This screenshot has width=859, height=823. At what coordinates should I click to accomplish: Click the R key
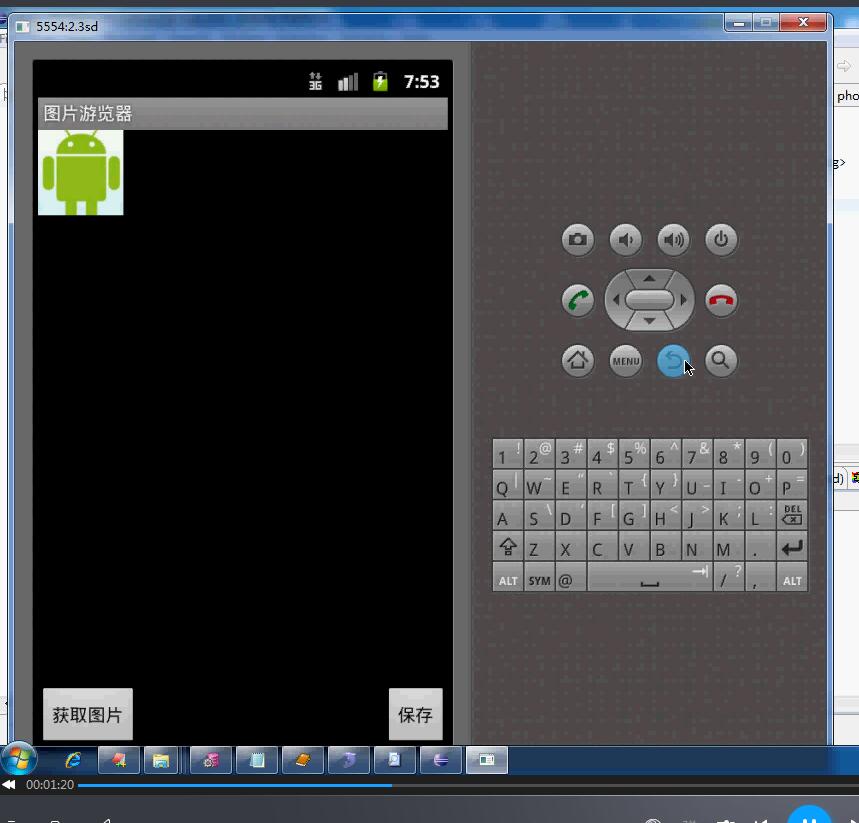click(x=603, y=485)
